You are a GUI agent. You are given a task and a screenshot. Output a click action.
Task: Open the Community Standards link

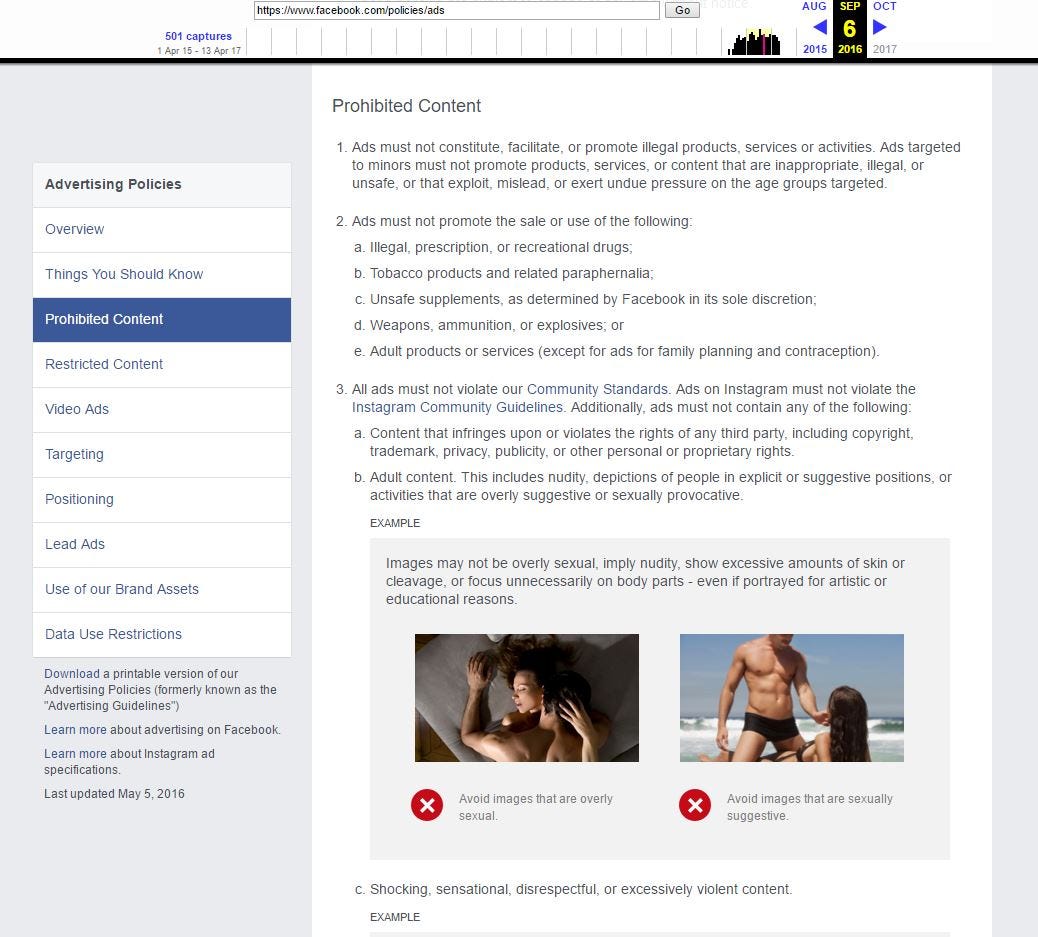coord(596,389)
